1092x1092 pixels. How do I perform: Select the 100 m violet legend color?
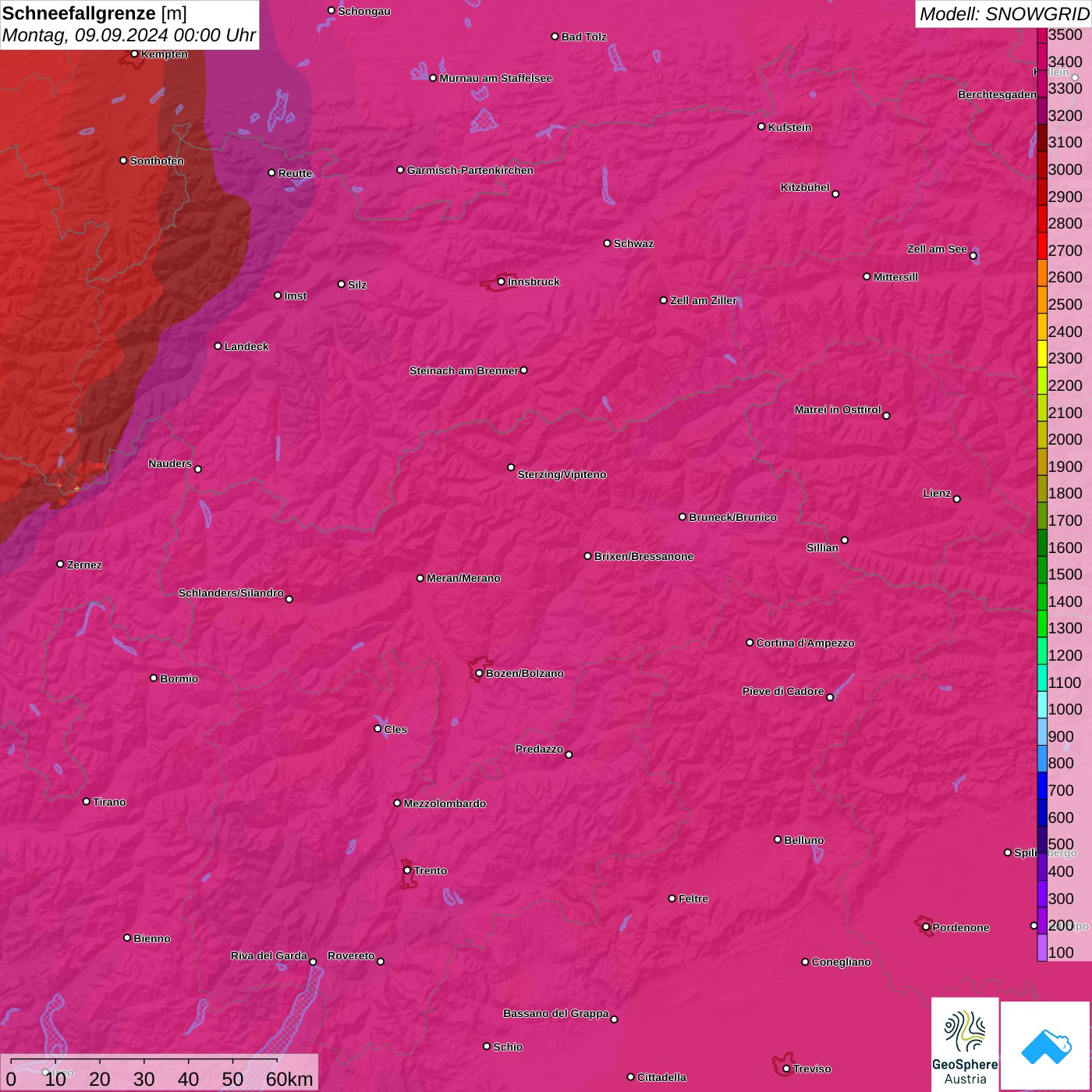[1042, 948]
